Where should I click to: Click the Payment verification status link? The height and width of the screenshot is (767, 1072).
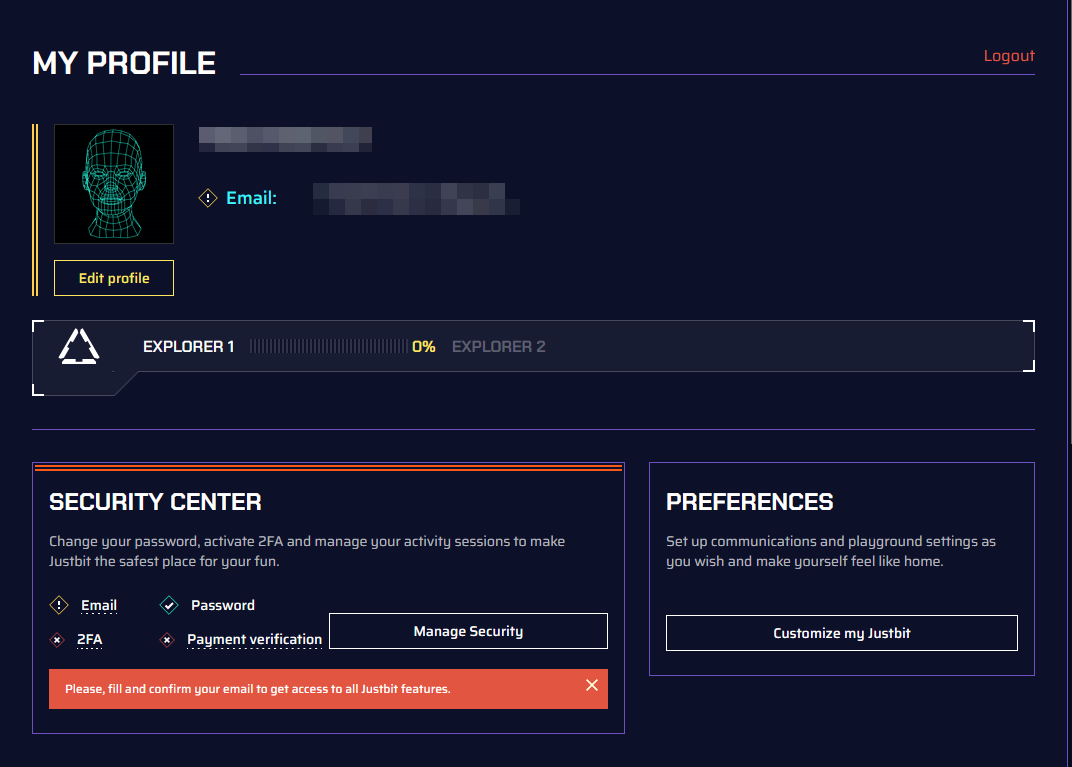pyautogui.click(x=254, y=640)
